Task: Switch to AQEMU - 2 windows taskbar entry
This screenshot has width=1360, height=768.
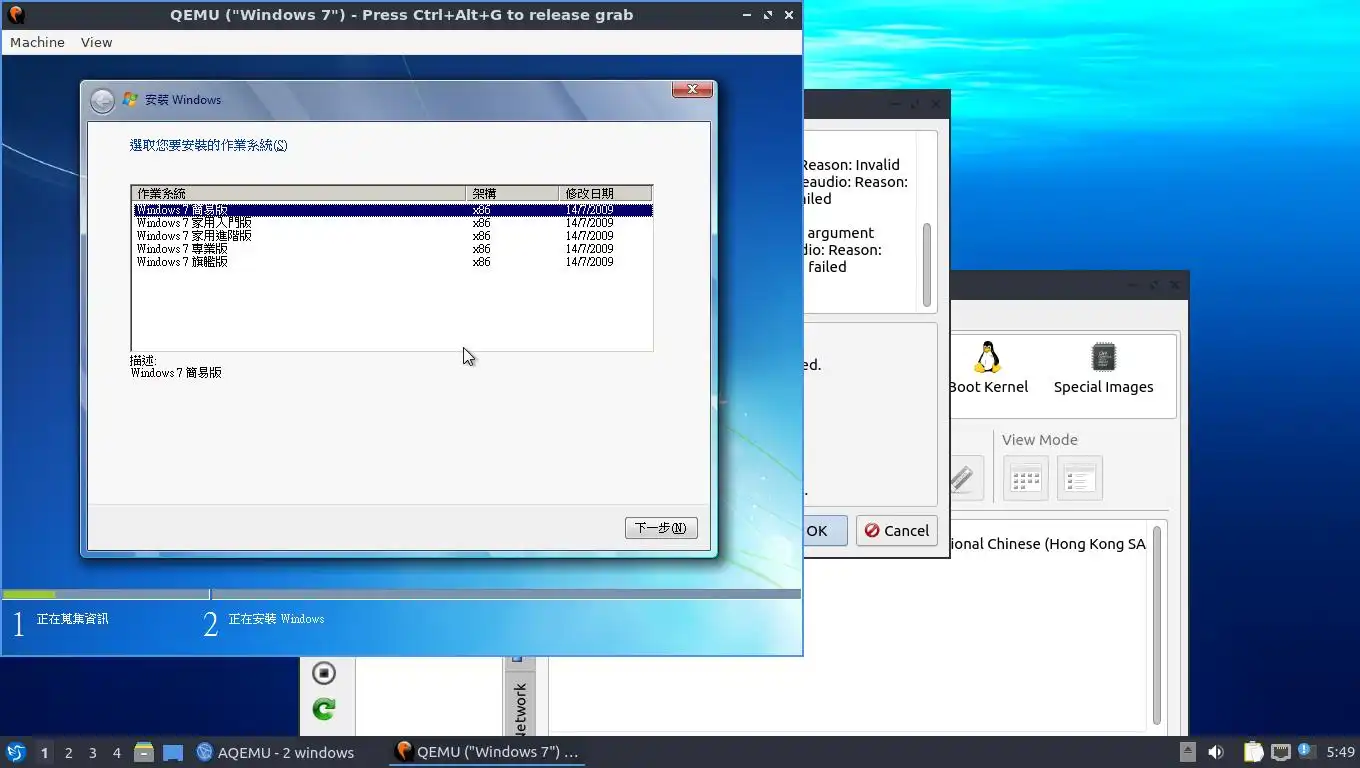Action: coord(275,752)
